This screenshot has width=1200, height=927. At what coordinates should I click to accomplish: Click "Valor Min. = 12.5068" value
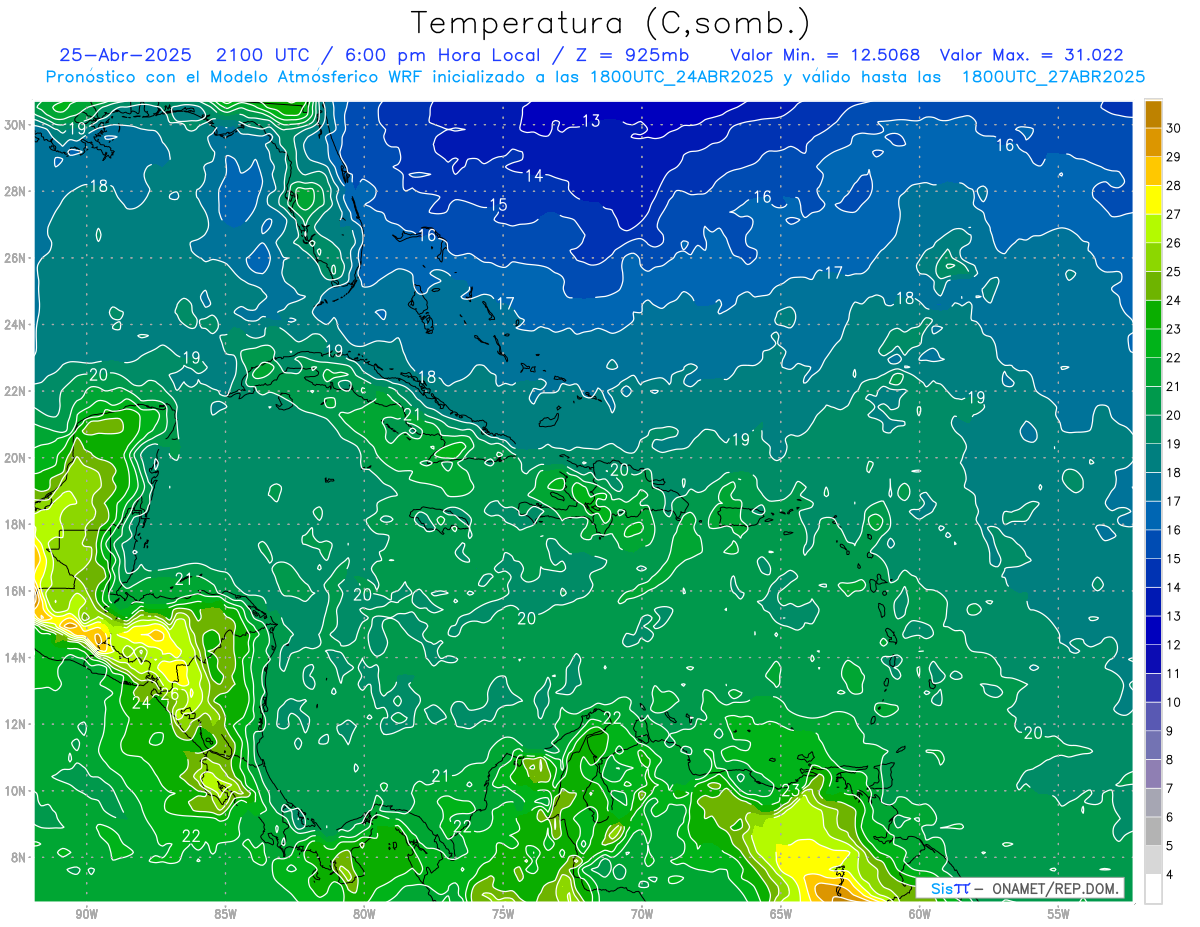pyautogui.click(x=825, y=55)
